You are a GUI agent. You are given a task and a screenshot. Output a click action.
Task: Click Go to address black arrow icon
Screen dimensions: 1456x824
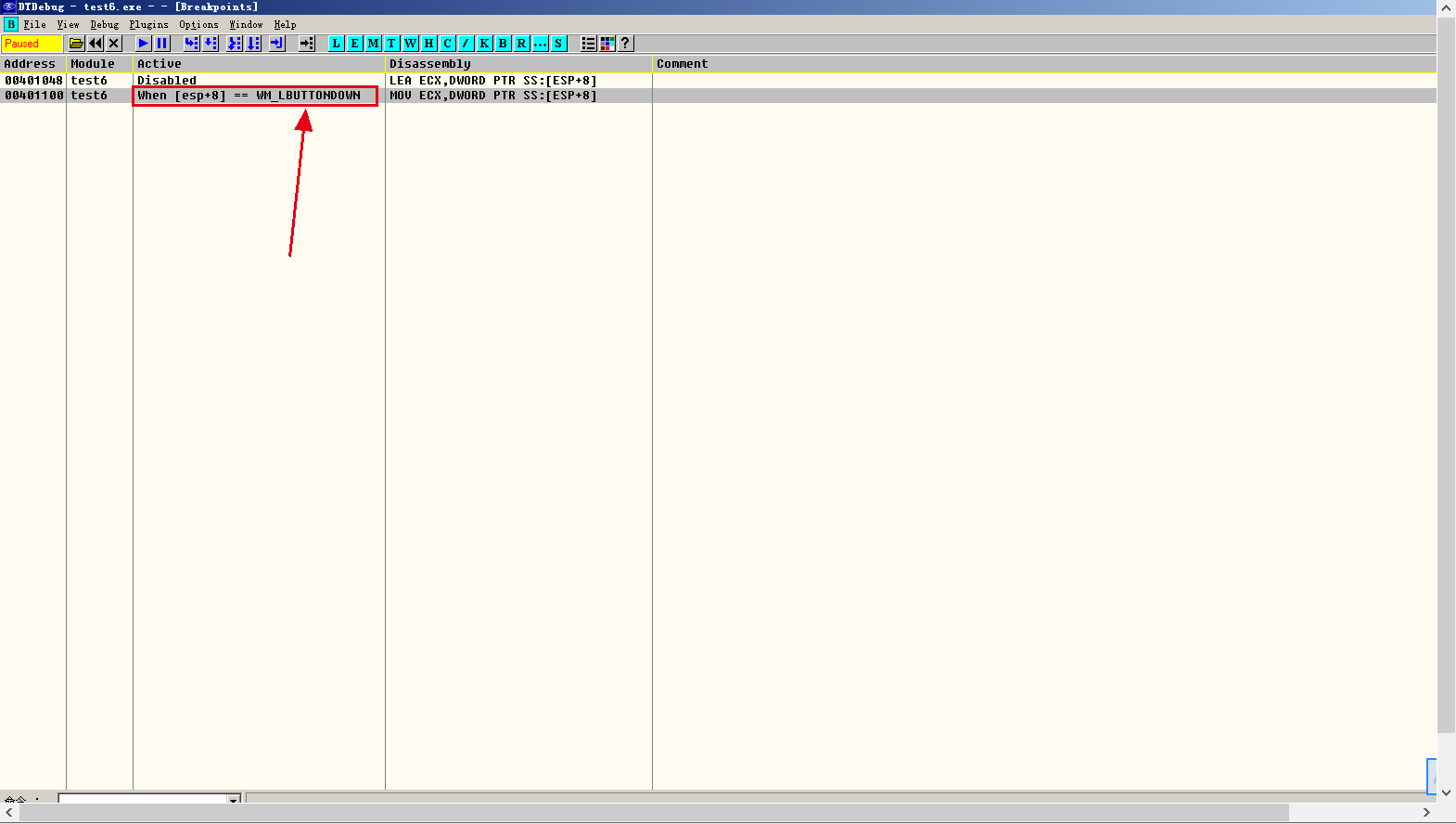click(x=307, y=44)
